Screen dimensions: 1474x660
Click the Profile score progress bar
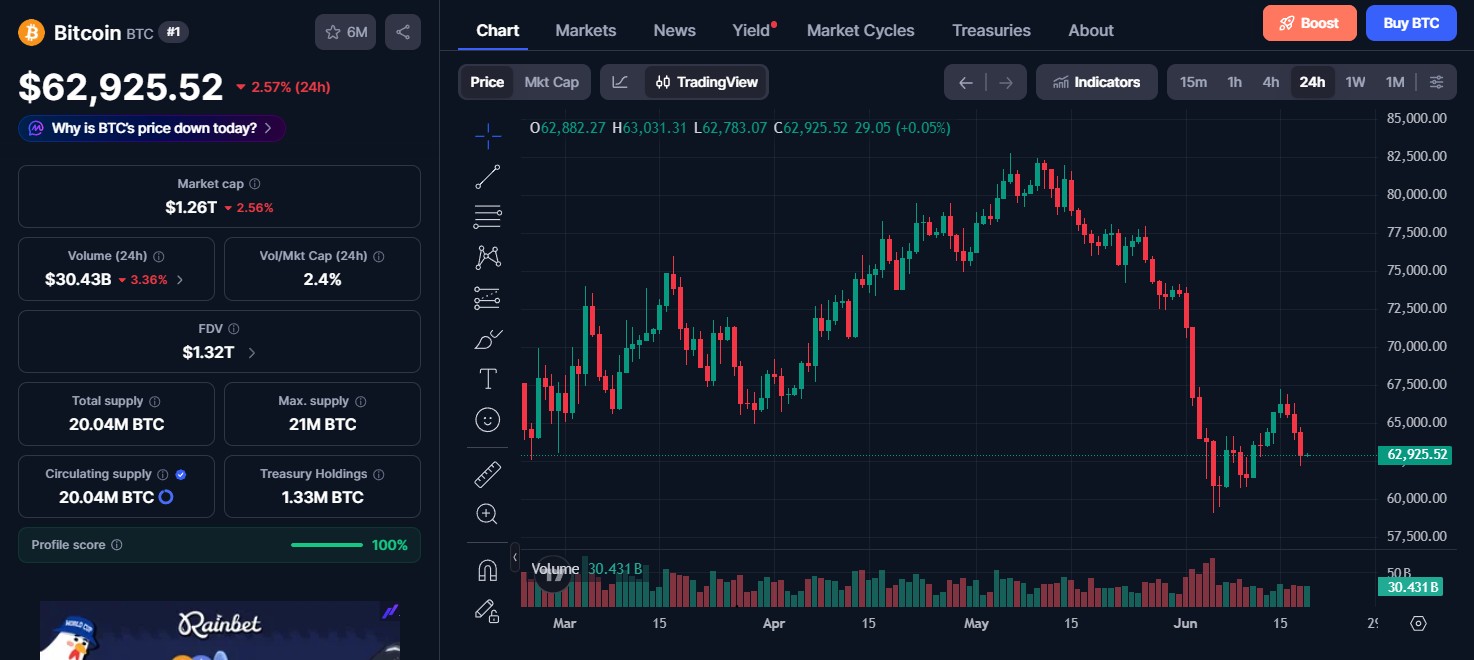pos(327,545)
